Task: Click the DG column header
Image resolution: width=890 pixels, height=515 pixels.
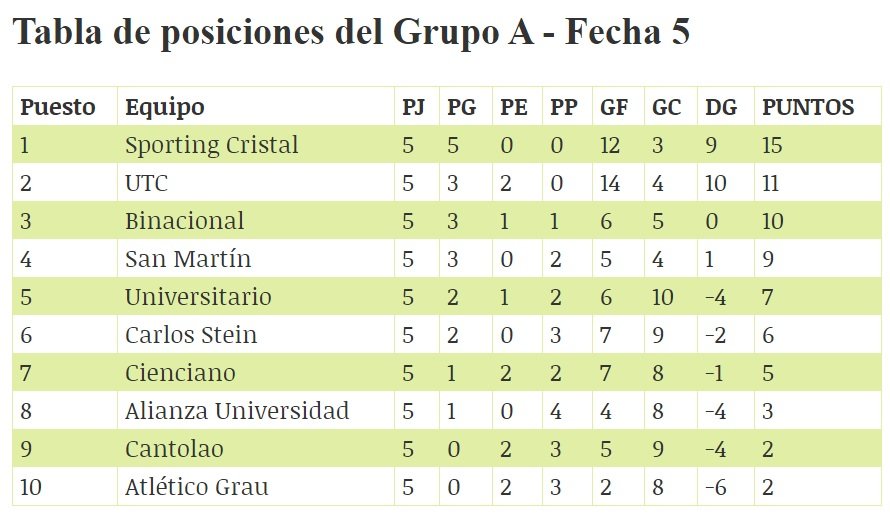Action: point(721,107)
